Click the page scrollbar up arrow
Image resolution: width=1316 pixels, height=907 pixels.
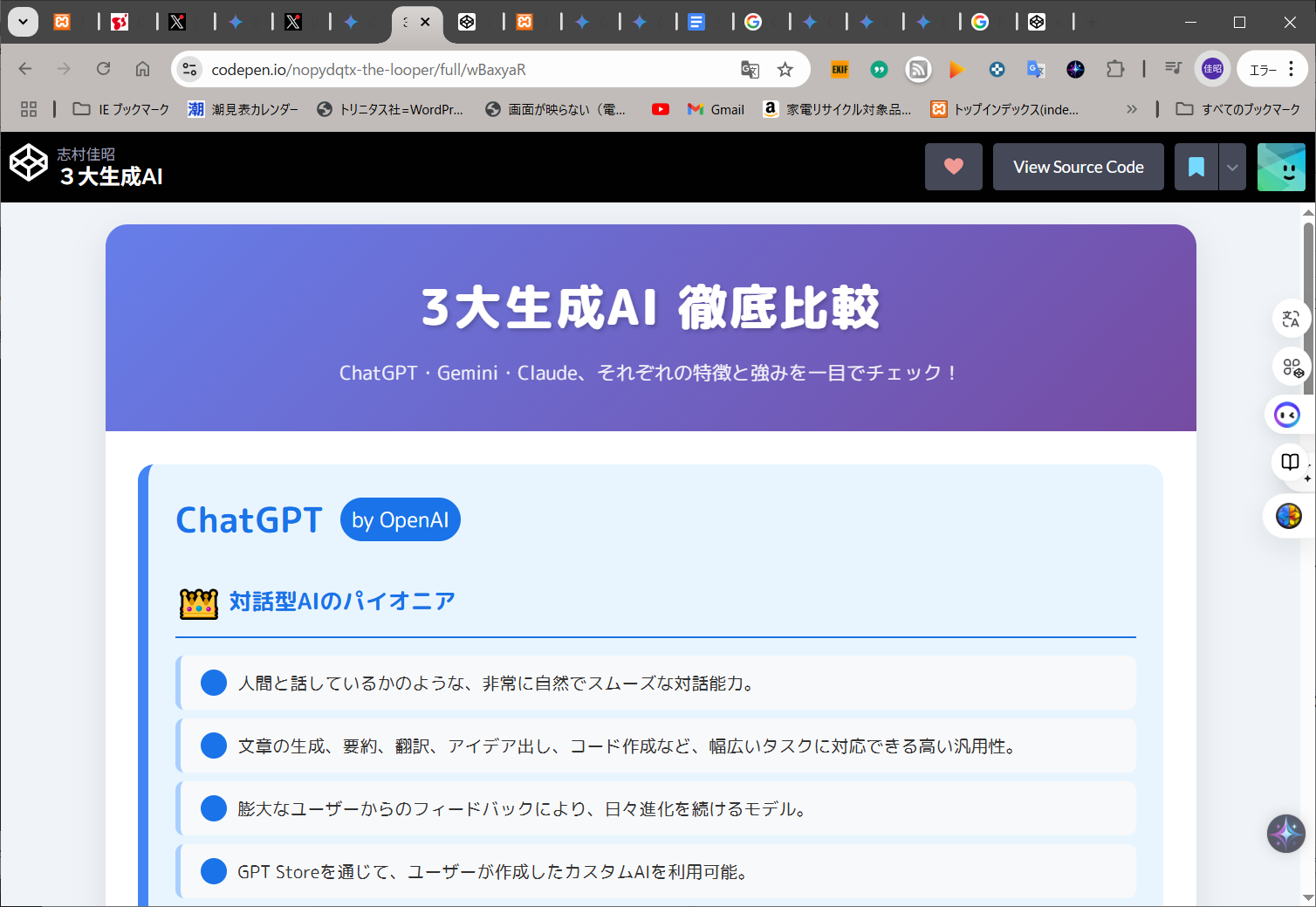[x=1308, y=211]
